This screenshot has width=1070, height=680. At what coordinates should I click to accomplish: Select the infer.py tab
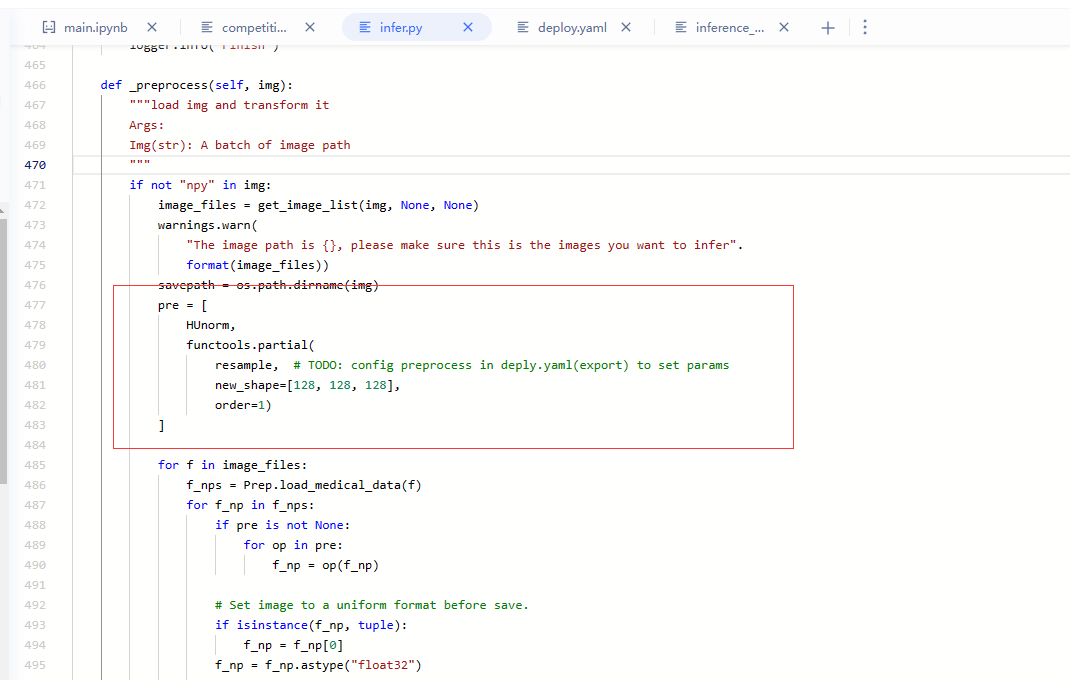pos(401,27)
